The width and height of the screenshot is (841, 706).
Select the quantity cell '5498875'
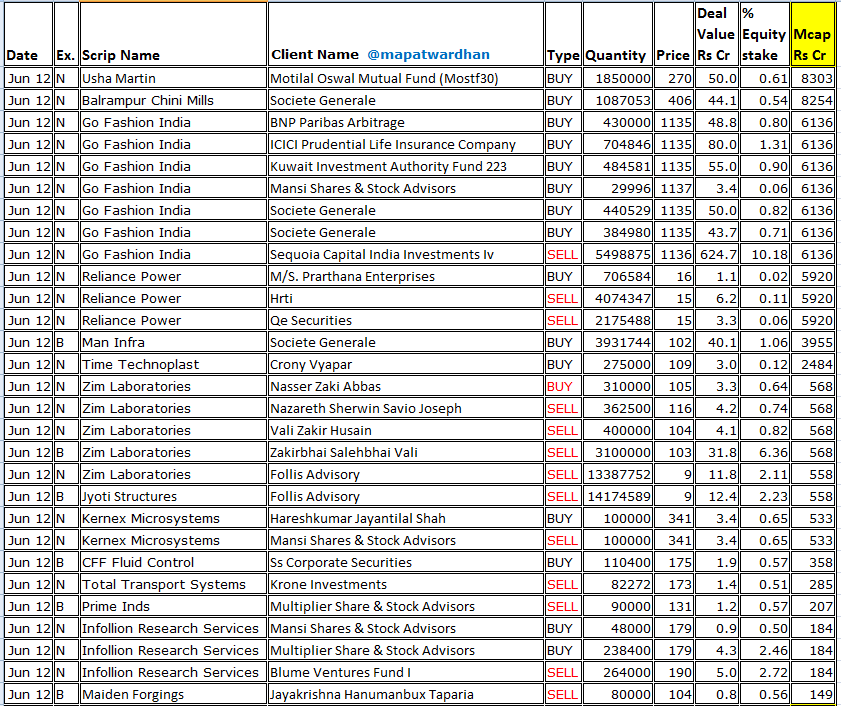[x=618, y=254]
